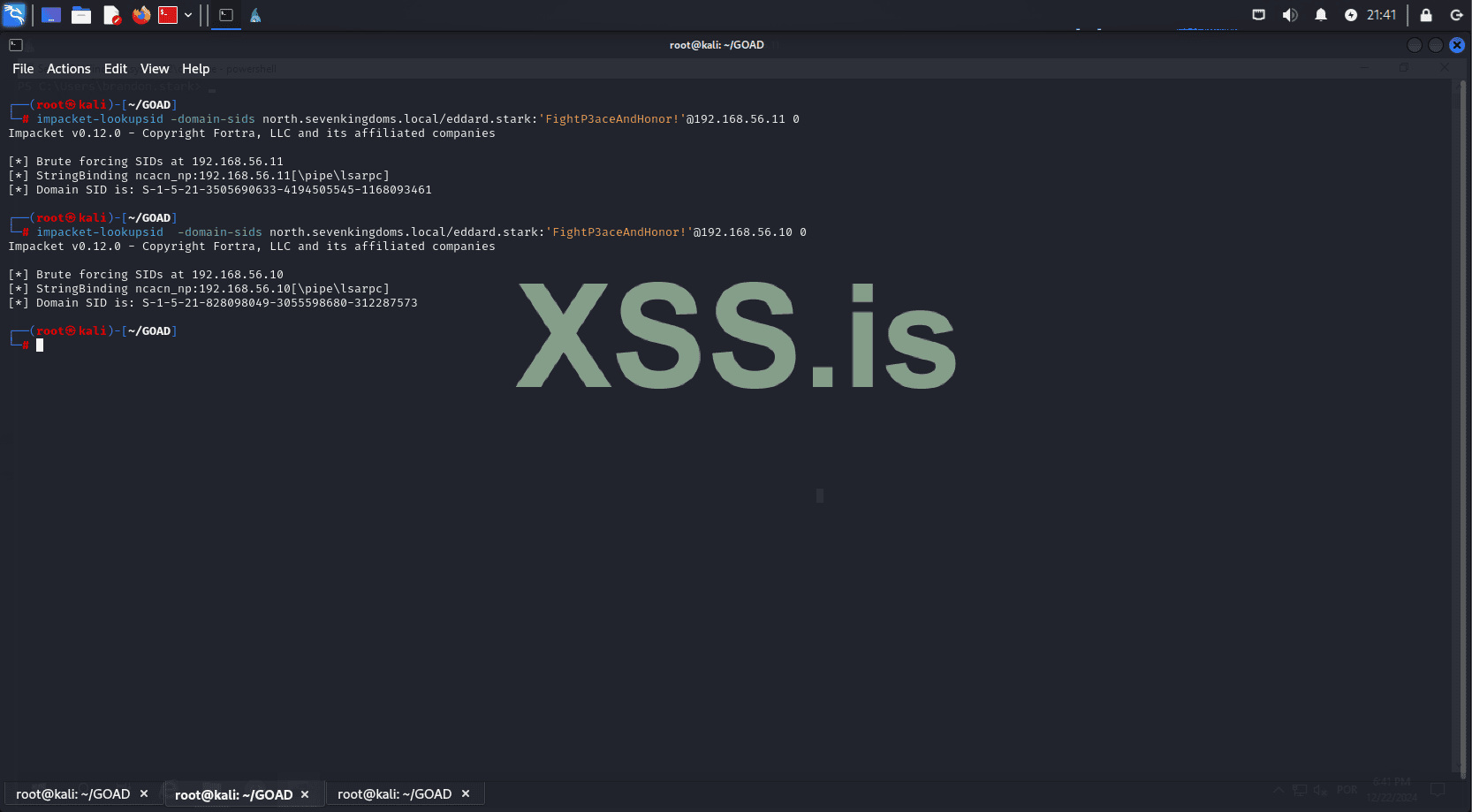The height and width of the screenshot is (812, 1472).
Task: Open the notifications bell
Action: pyautogui.click(x=1321, y=15)
